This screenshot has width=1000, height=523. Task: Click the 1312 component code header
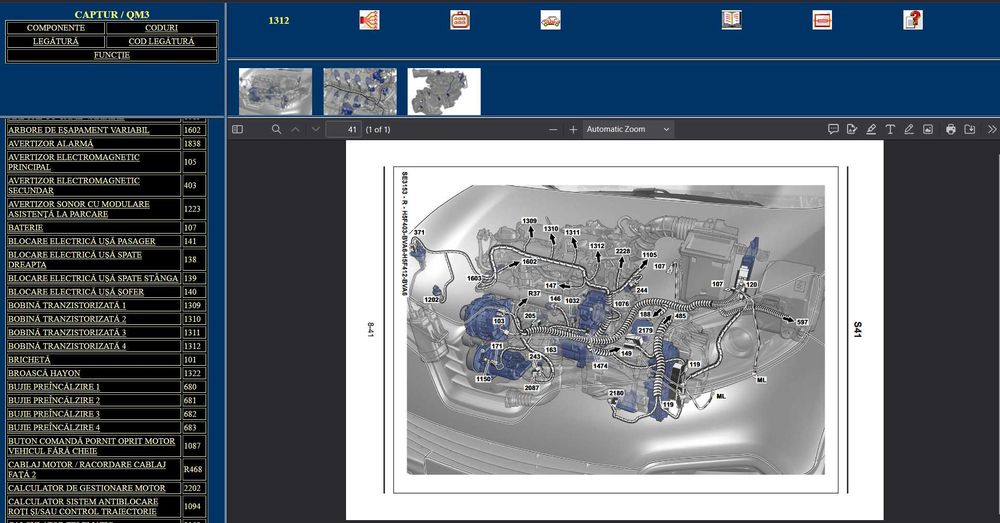pyautogui.click(x=279, y=20)
